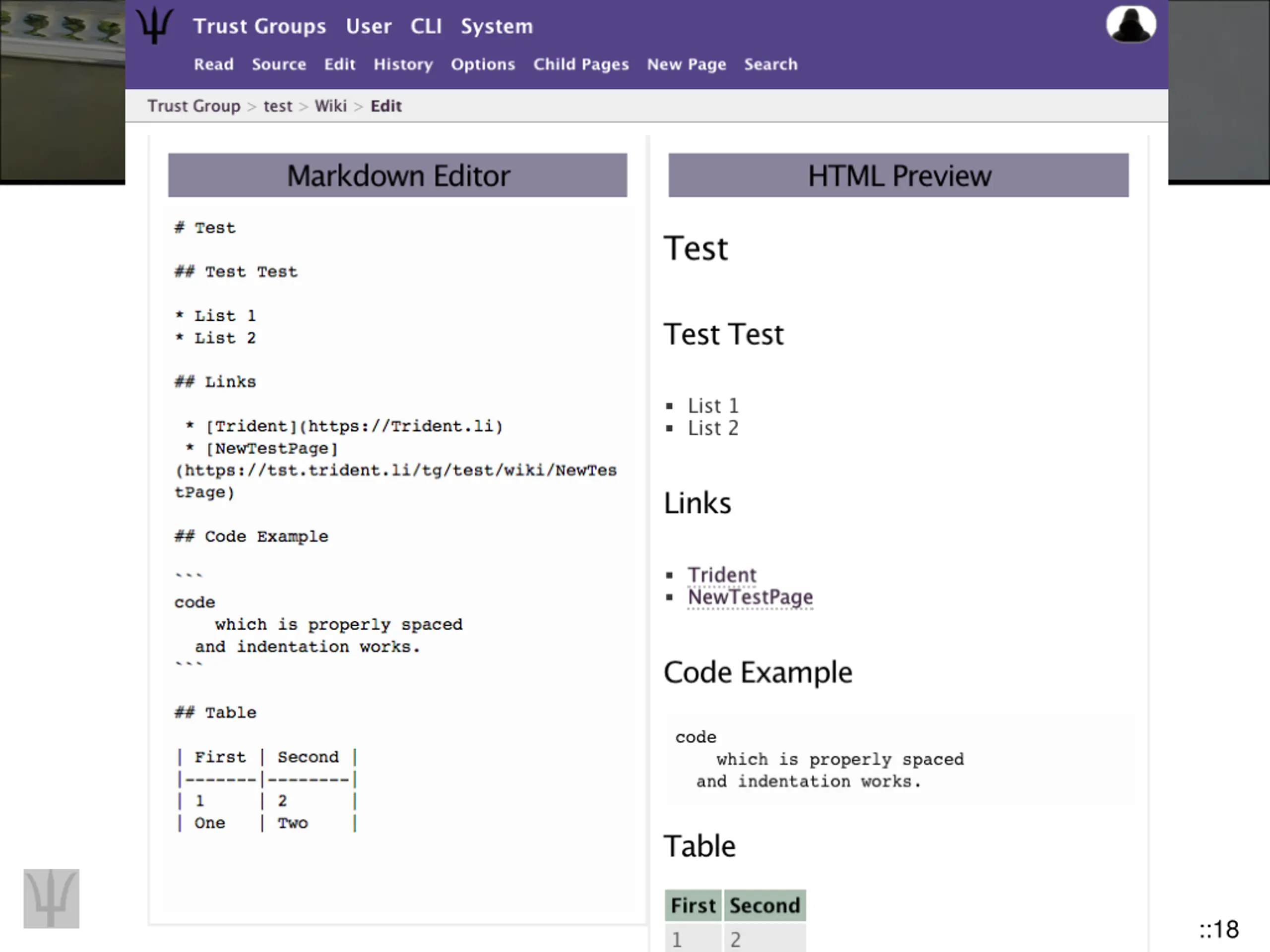Click the 'Code Example' heading in preview
This screenshot has height=952, width=1270.
(758, 672)
